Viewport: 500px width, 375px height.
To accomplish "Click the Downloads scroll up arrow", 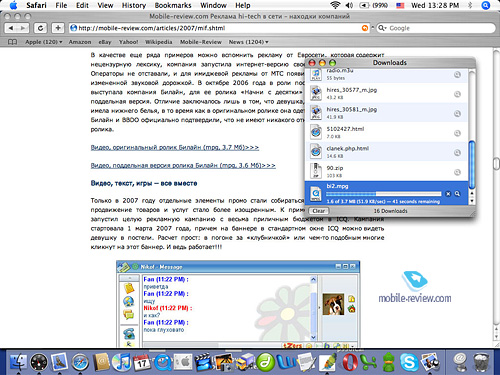I will click(x=472, y=193).
